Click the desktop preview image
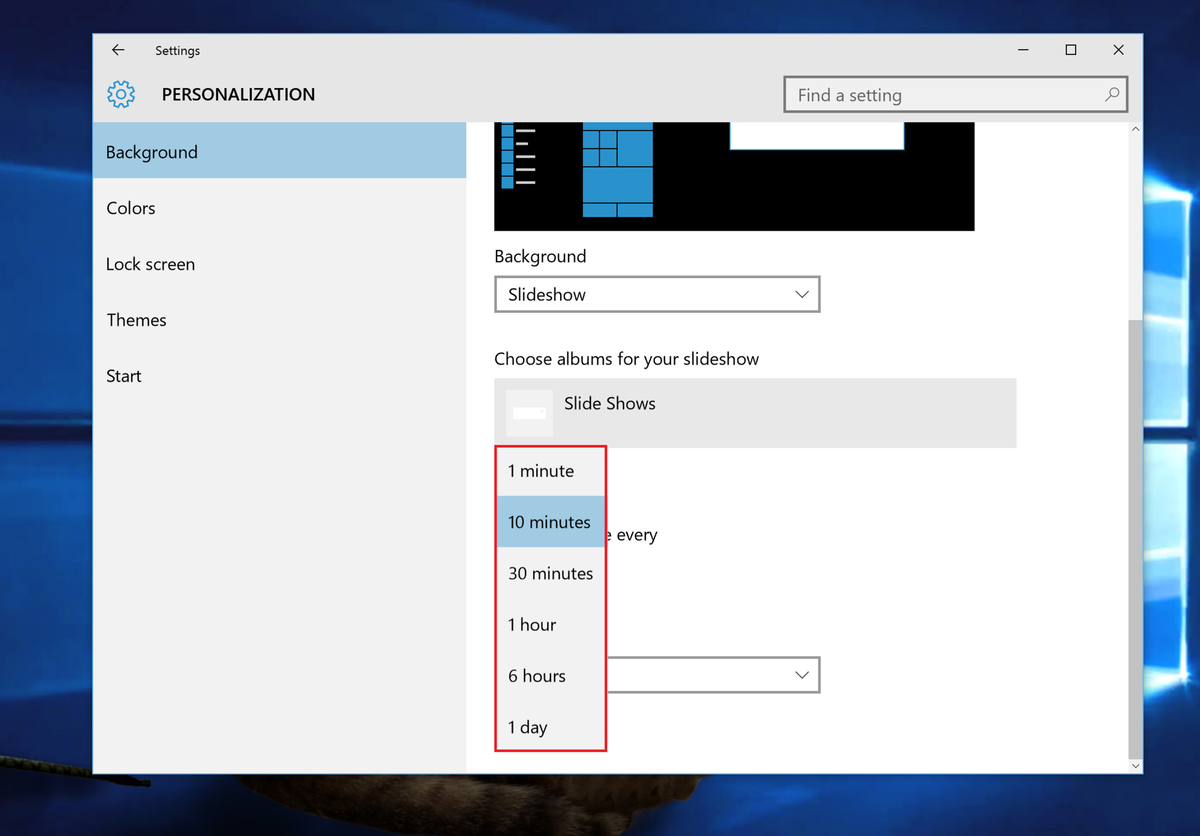The height and width of the screenshot is (836, 1200). coord(734,176)
